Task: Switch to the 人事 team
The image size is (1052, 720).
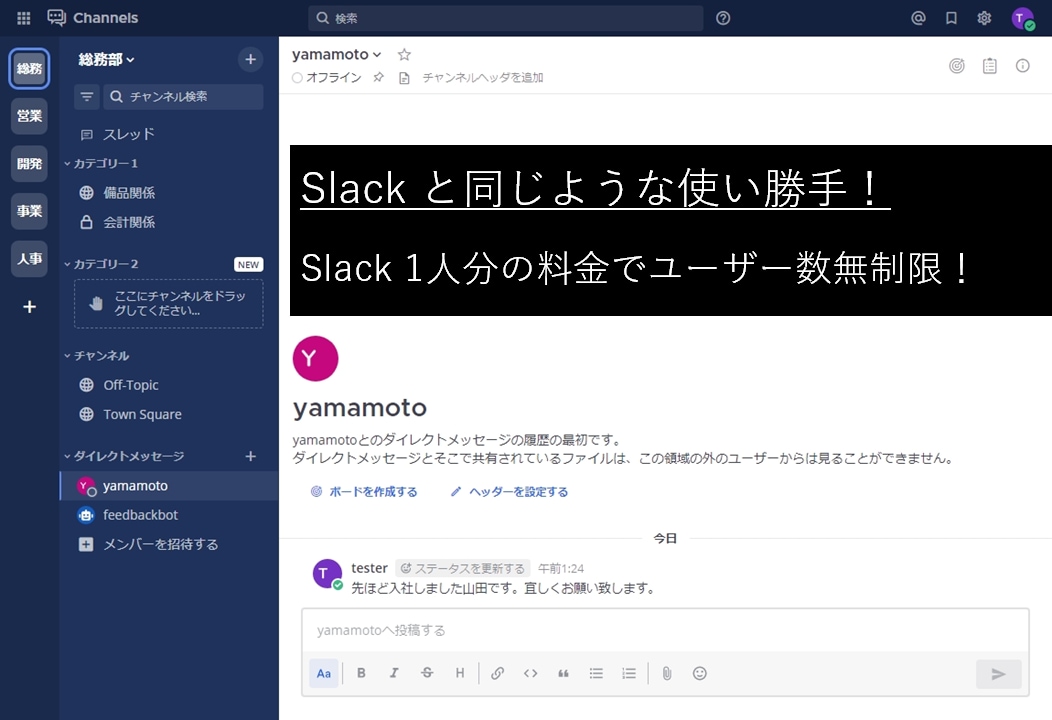Action: [x=30, y=259]
